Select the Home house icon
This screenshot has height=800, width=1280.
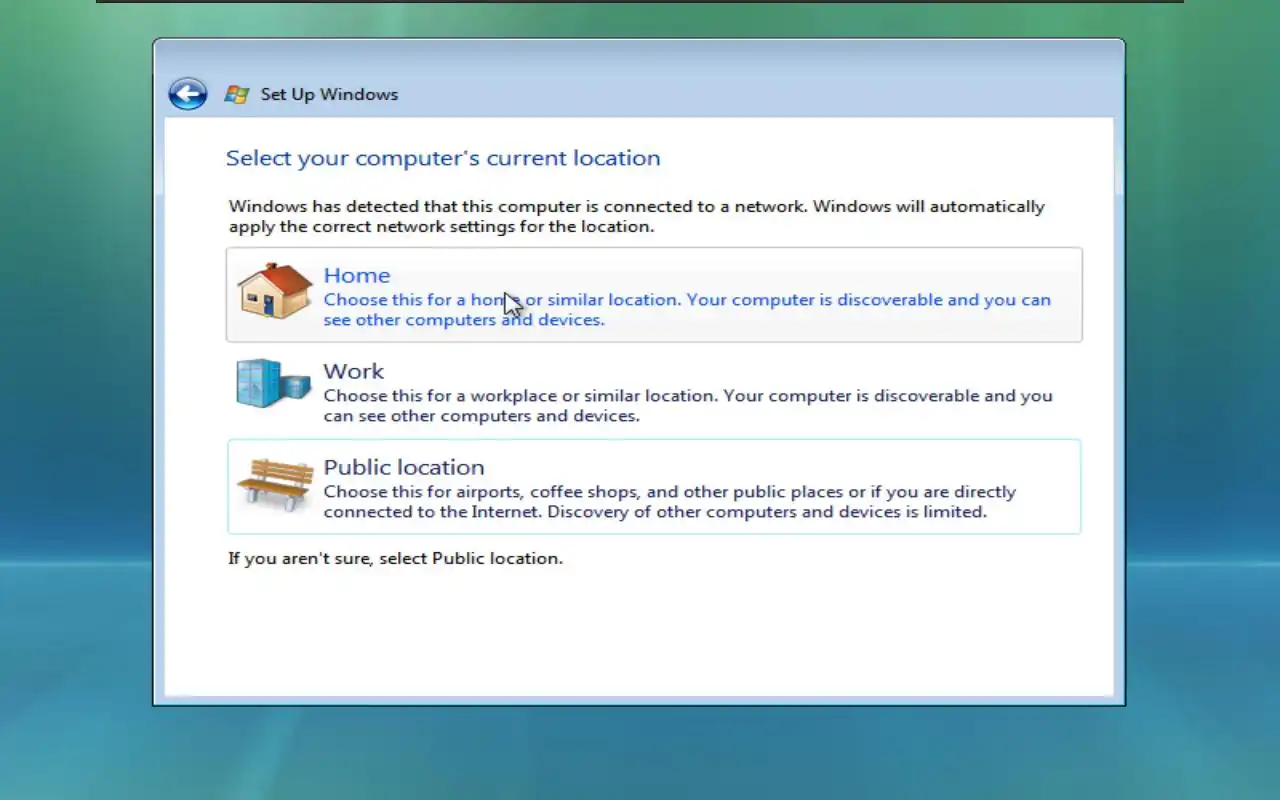tap(275, 291)
